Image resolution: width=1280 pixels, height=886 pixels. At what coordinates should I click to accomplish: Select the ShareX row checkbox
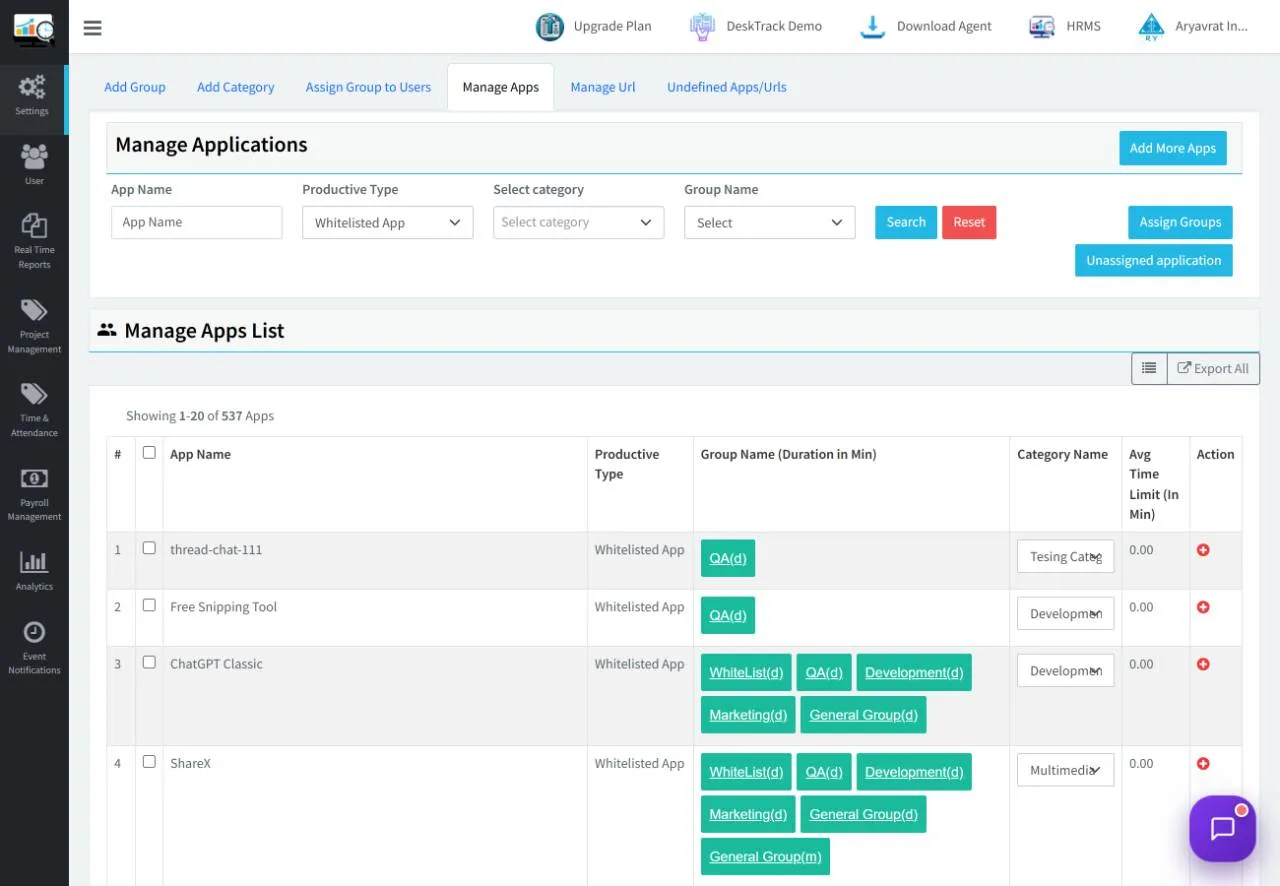point(149,761)
